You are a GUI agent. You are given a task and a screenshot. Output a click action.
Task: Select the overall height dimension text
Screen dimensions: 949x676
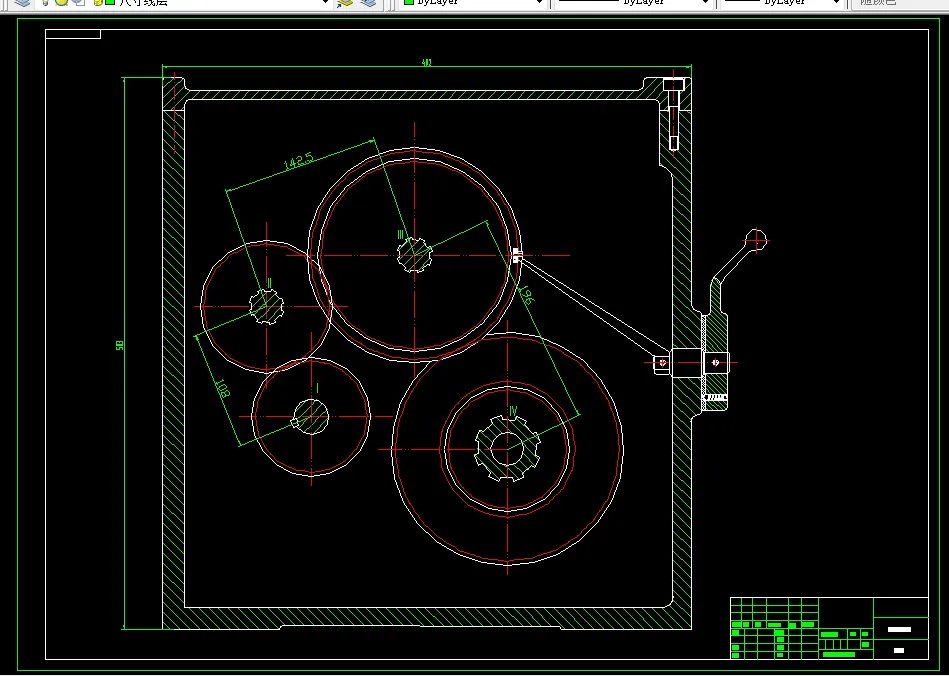tap(119, 346)
